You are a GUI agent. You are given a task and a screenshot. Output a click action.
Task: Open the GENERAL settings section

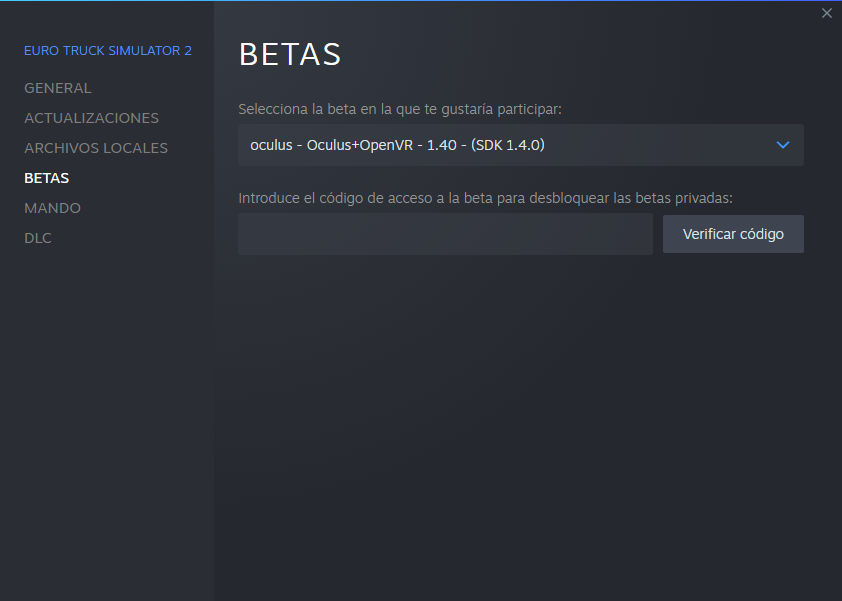[57, 88]
